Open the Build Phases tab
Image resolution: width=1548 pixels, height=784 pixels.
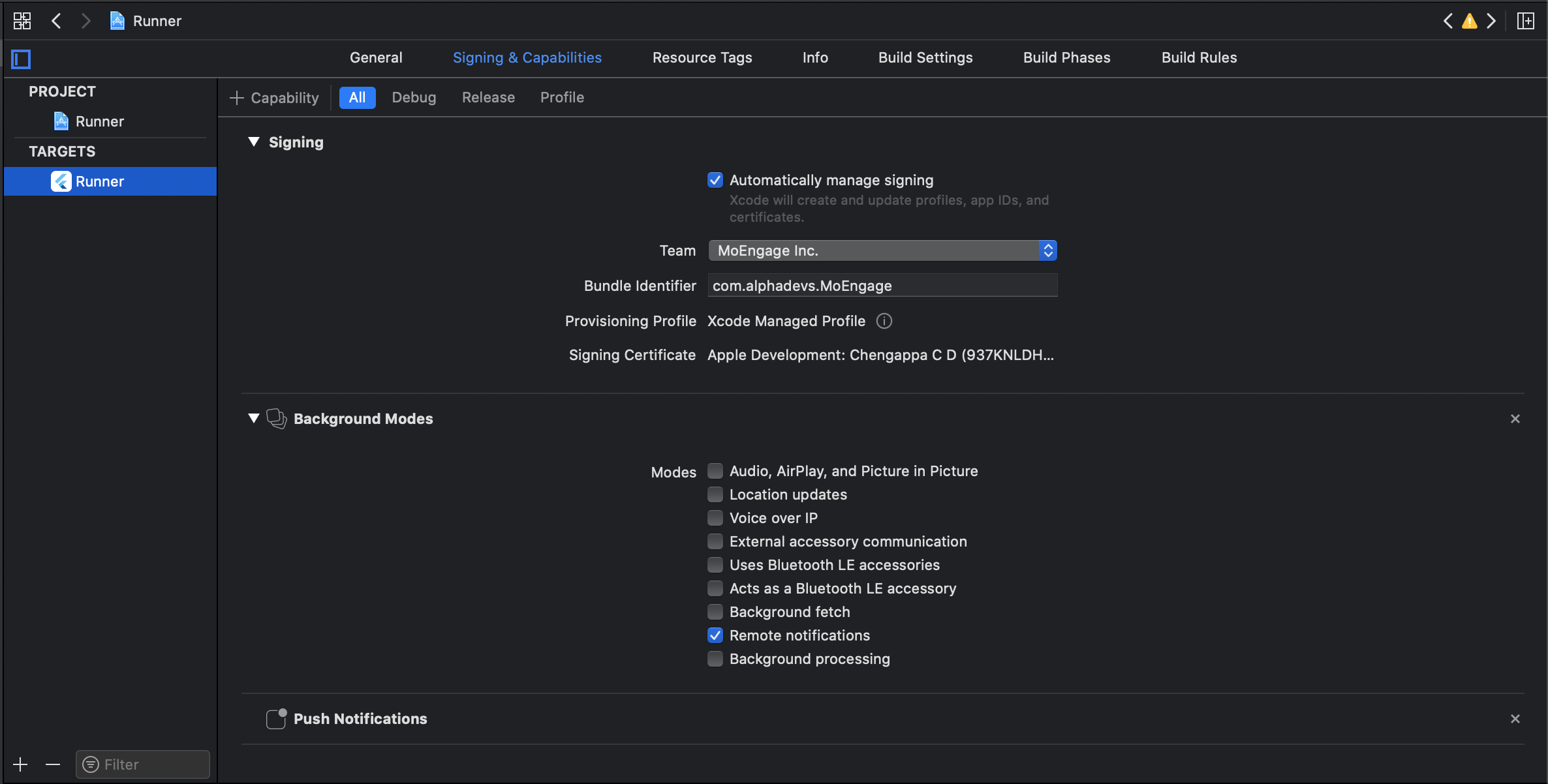click(1066, 57)
